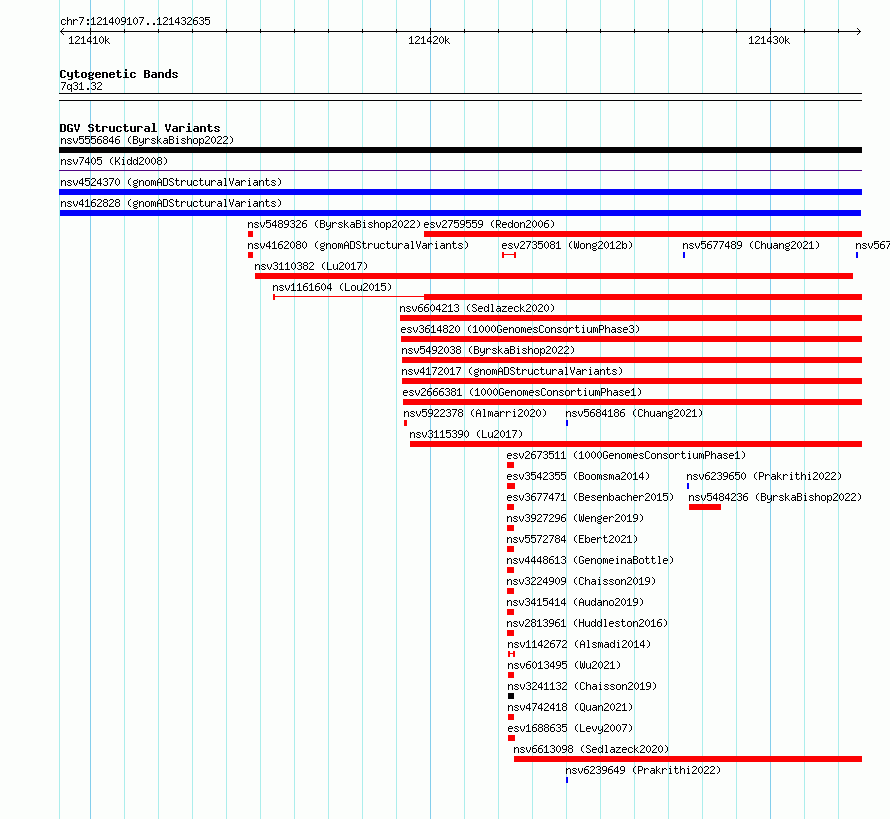This screenshot has width=890, height=819.
Task: Open nsv1142672 (Alsmadi2014) label
Action: [579, 644]
